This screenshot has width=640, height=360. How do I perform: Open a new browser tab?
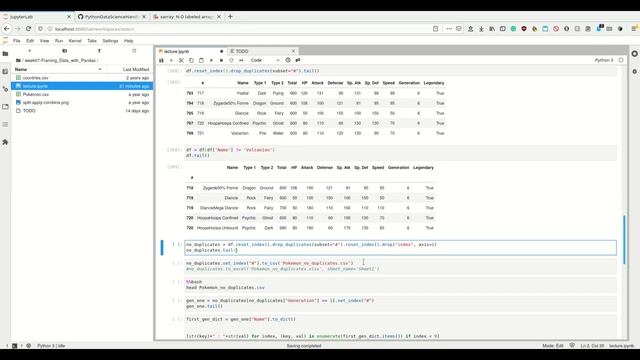[x=230, y=17]
